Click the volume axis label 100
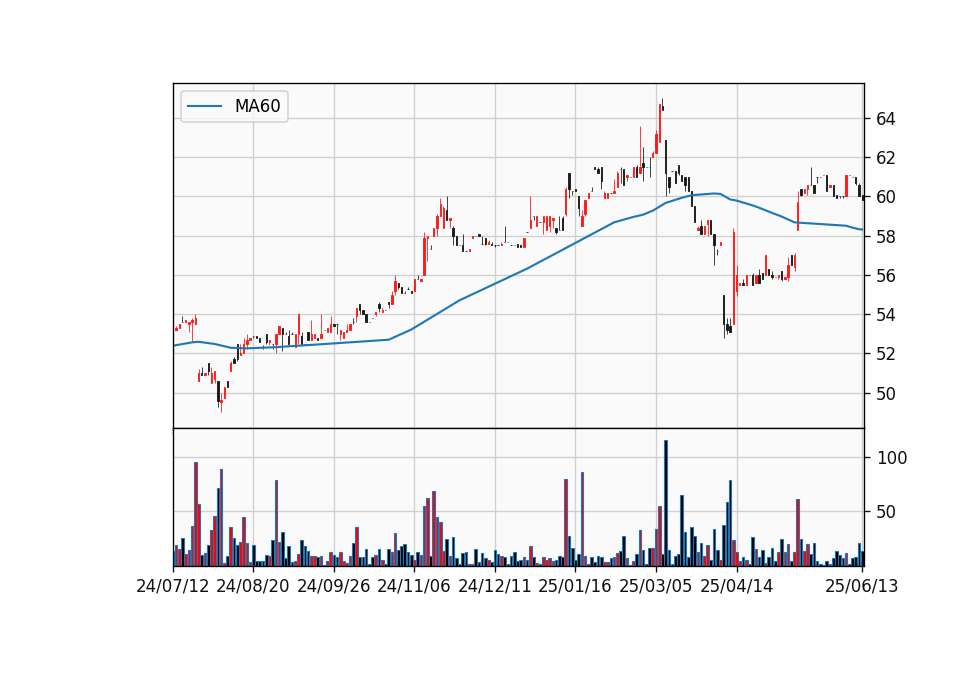This screenshot has width=960, height=690. [x=892, y=458]
